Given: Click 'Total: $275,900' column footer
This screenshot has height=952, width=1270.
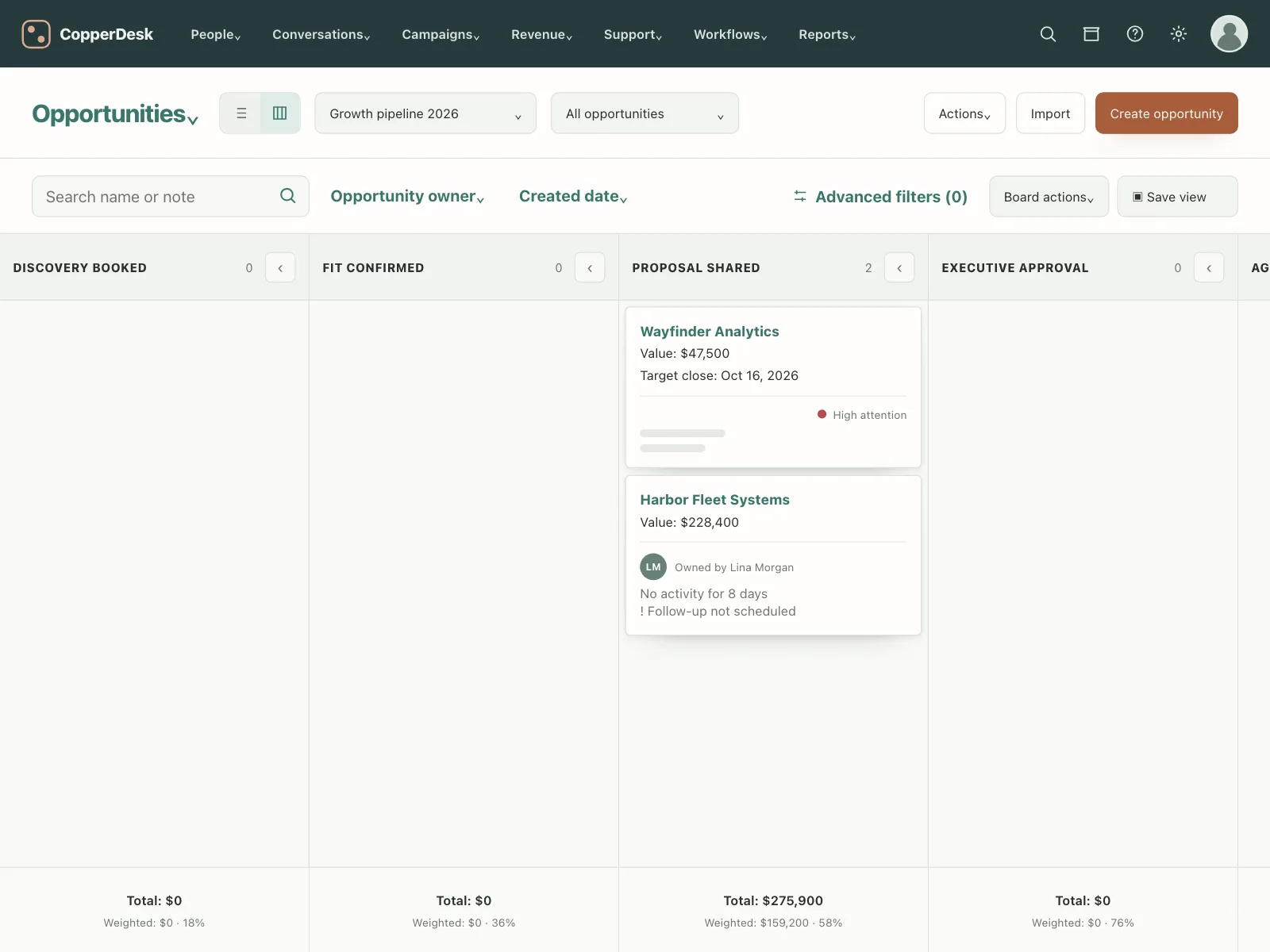Looking at the screenshot, I should pyautogui.click(x=773, y=900).
